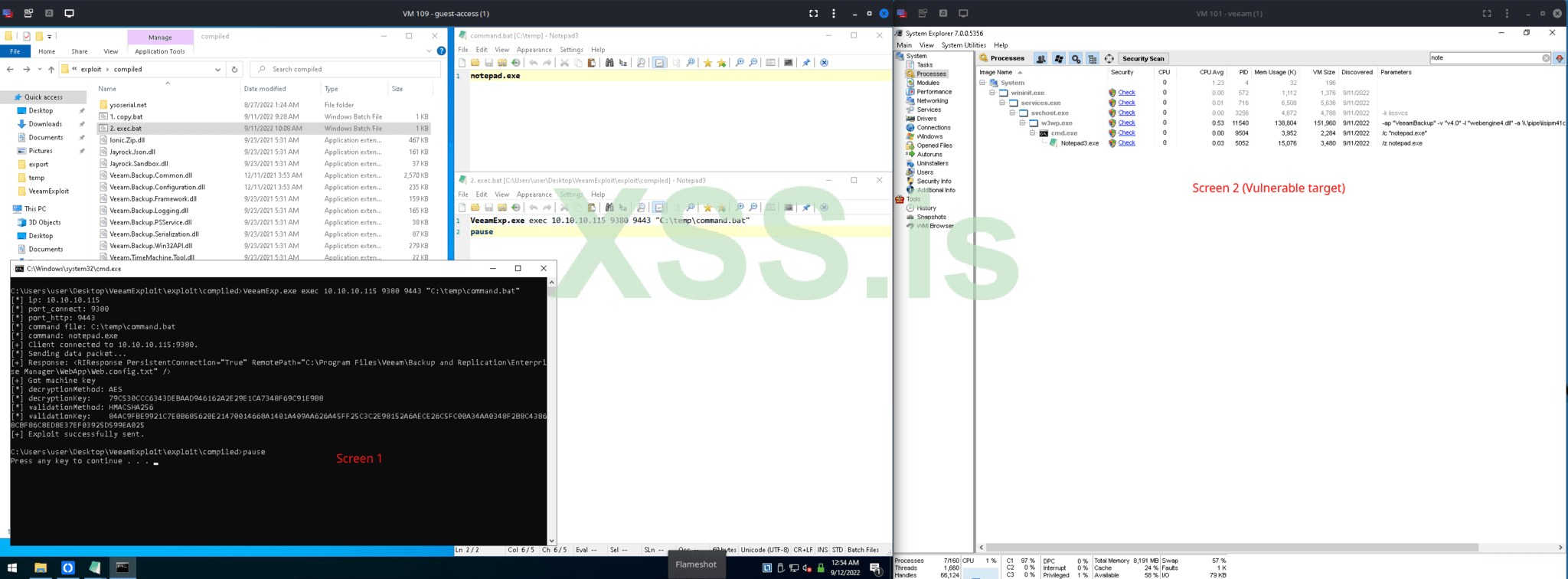This screenshot has height=579, width=1568.
Task: Open Appearance menu in command.bat Notepad3
Action: pos(534,50)
